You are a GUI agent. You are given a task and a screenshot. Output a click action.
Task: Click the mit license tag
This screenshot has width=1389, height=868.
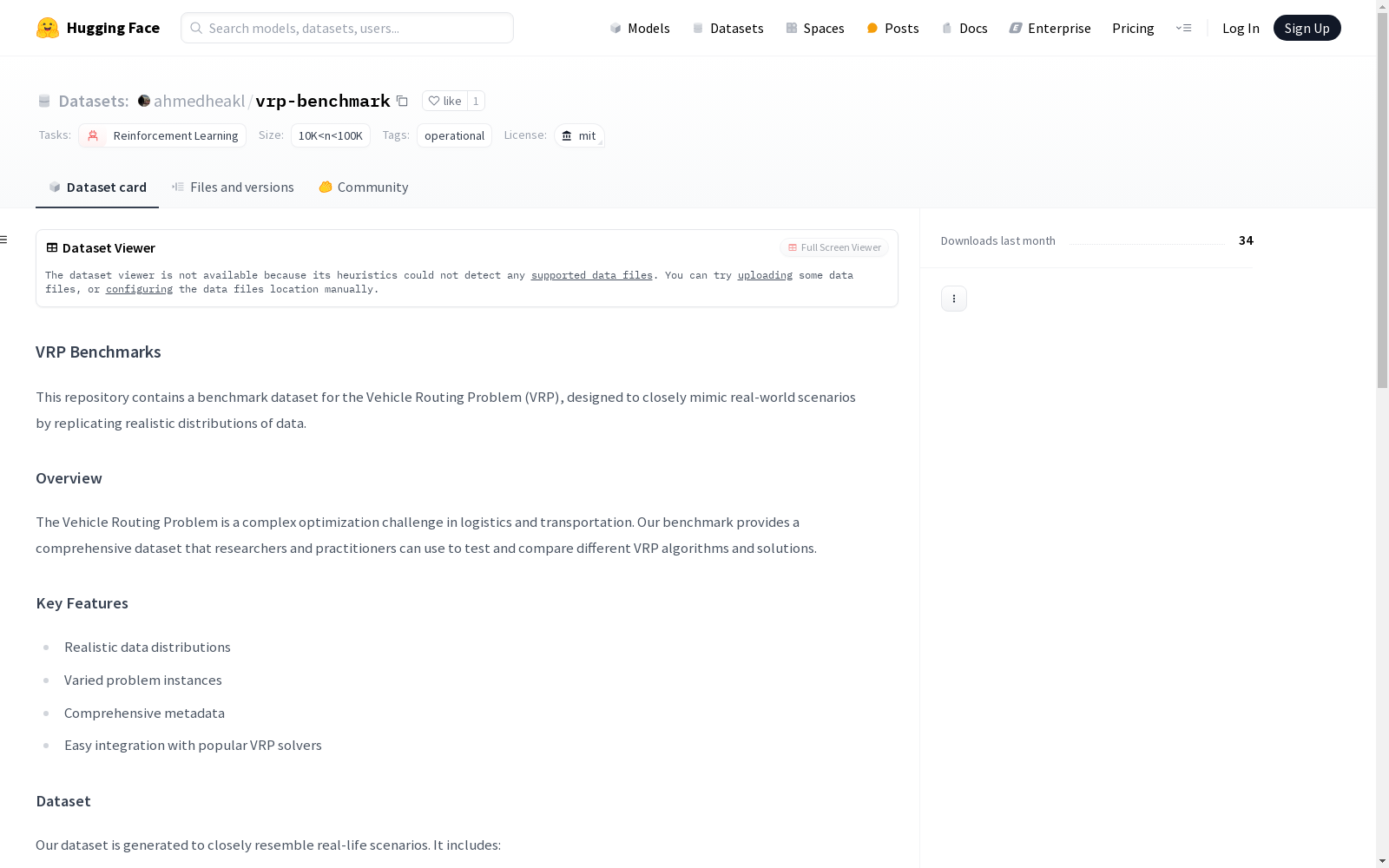579,135
